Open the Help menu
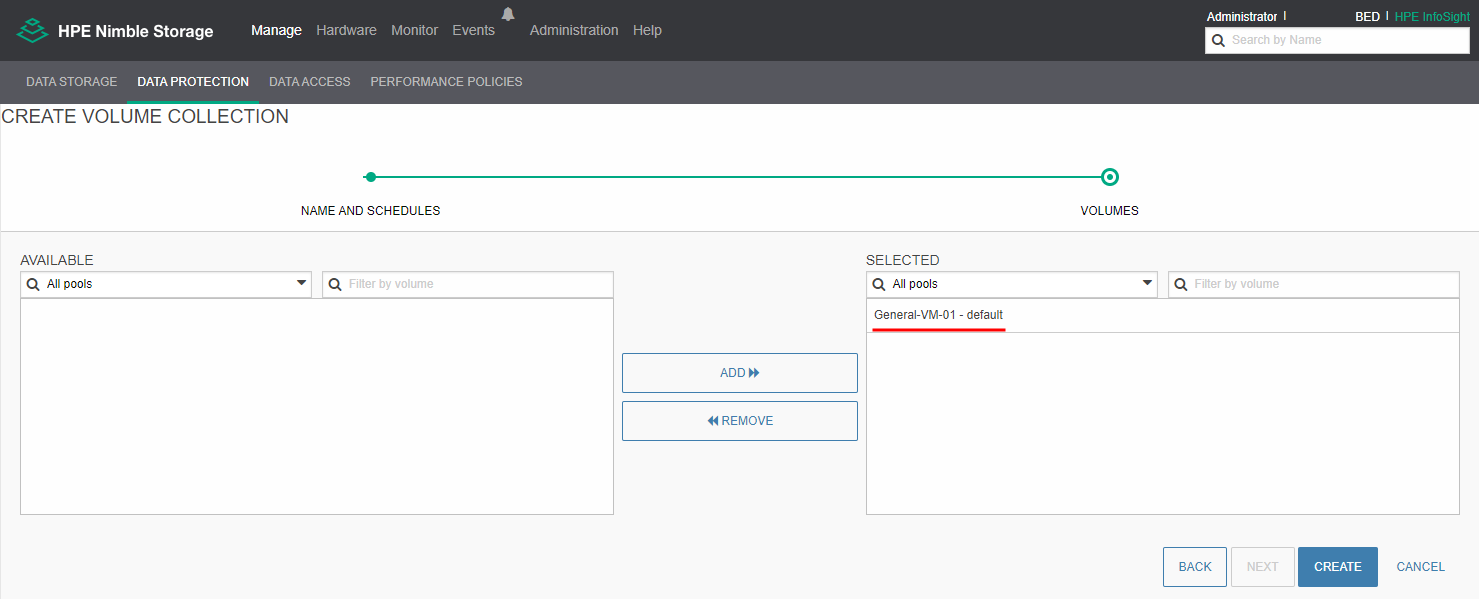Screen dimensions: 1479x599 point(647,30)
